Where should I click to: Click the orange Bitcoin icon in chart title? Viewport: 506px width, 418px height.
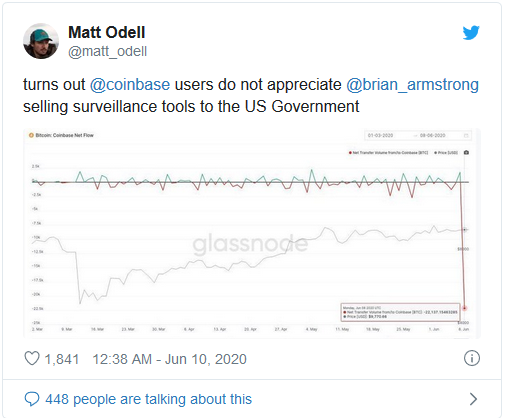coord(31,135)
